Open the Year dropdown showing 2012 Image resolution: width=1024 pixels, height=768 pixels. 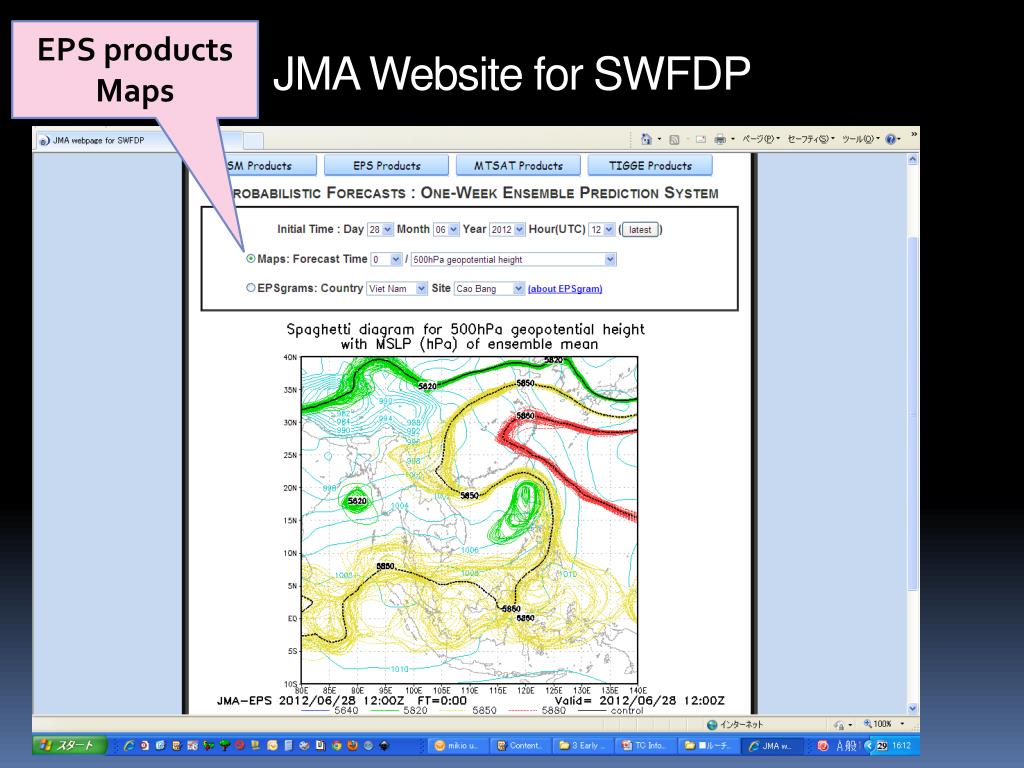pyautogui.click(x=507, y=229)
